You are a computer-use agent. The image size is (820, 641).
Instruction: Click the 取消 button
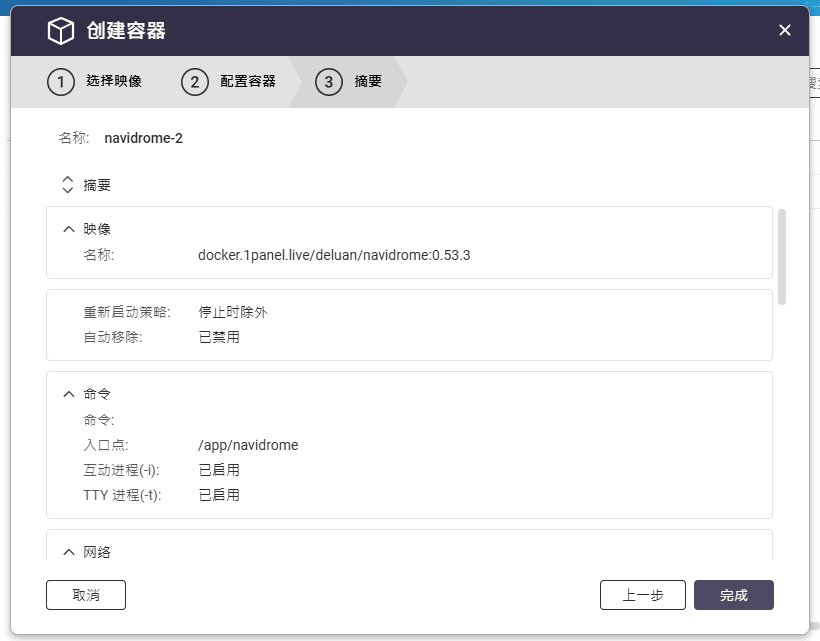[86, 595]
